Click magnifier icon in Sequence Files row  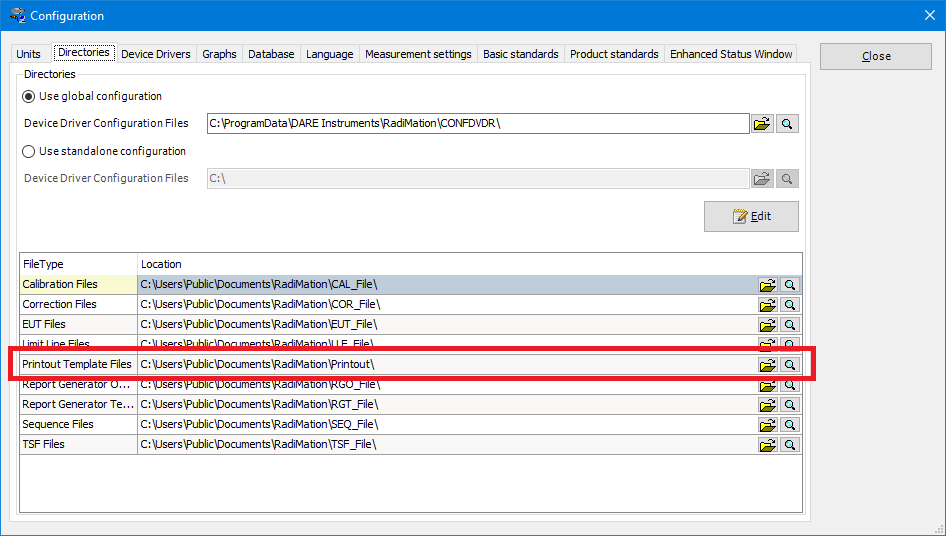[x=790, y=424]
